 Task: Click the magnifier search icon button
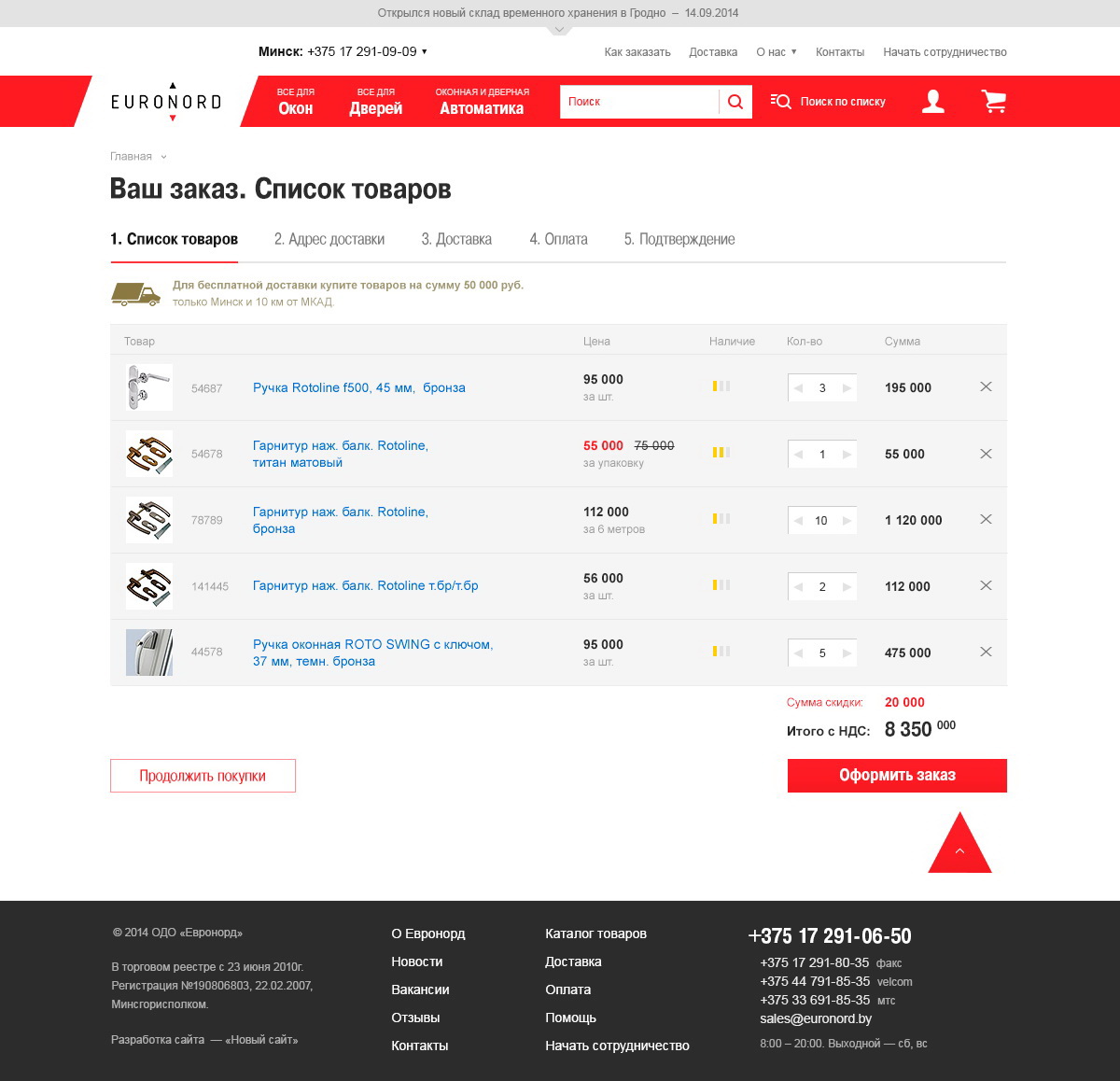click(x=735, y=102)
